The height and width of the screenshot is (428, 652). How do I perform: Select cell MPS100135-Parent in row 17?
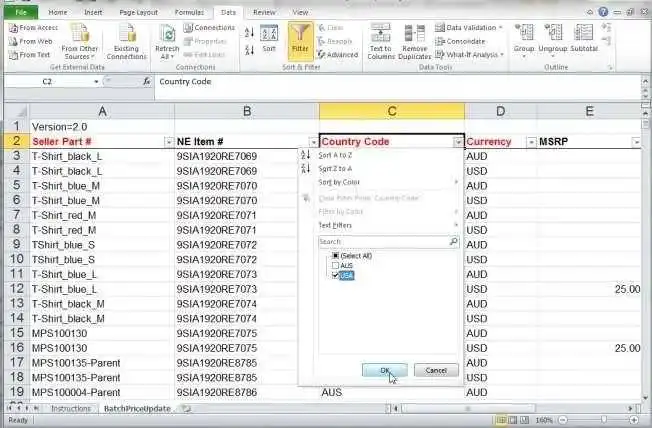(x=102, y=363)
